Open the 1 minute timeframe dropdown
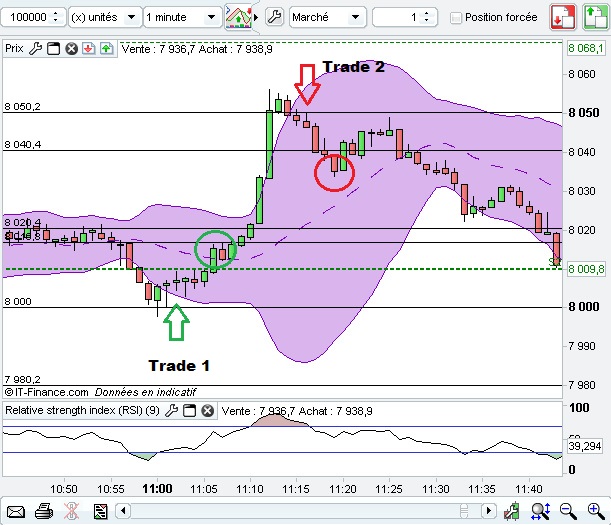 point(181,17)
